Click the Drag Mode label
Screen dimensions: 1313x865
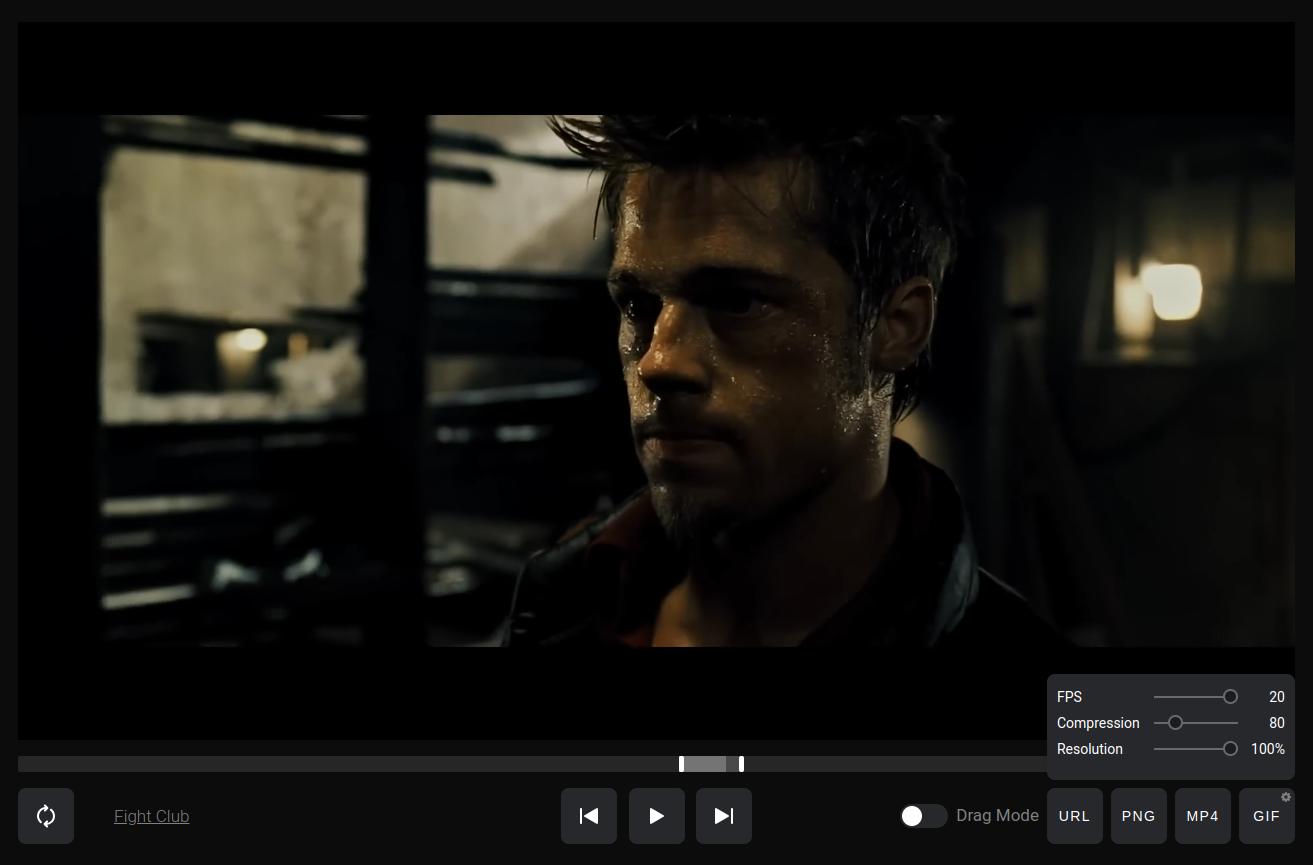click(998, 816)
